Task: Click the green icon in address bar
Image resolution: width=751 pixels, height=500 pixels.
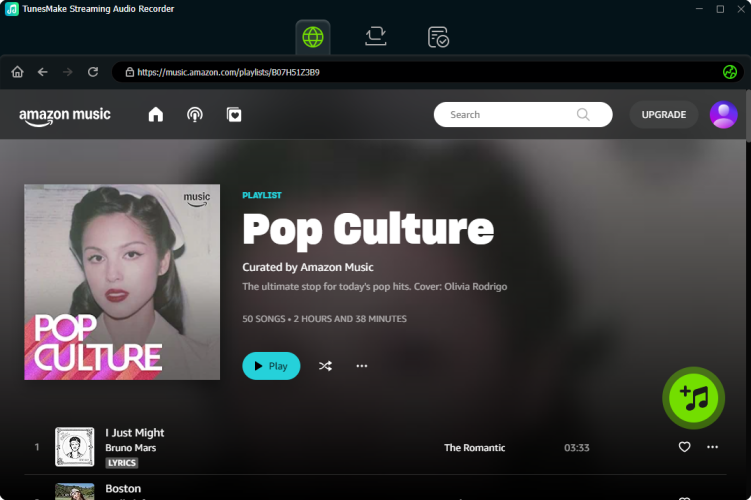Action: [x=729, y=72]
